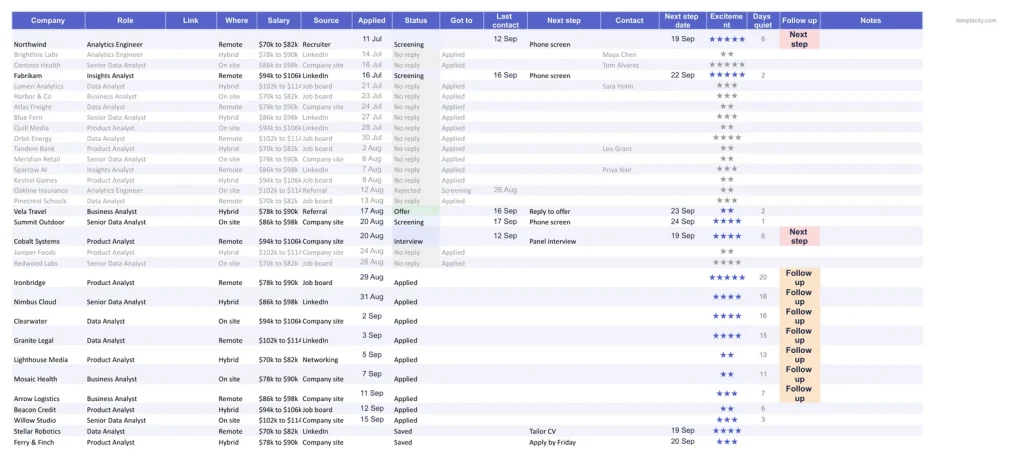Click the Where column header
1024x458 pixels.
(236, 20)
